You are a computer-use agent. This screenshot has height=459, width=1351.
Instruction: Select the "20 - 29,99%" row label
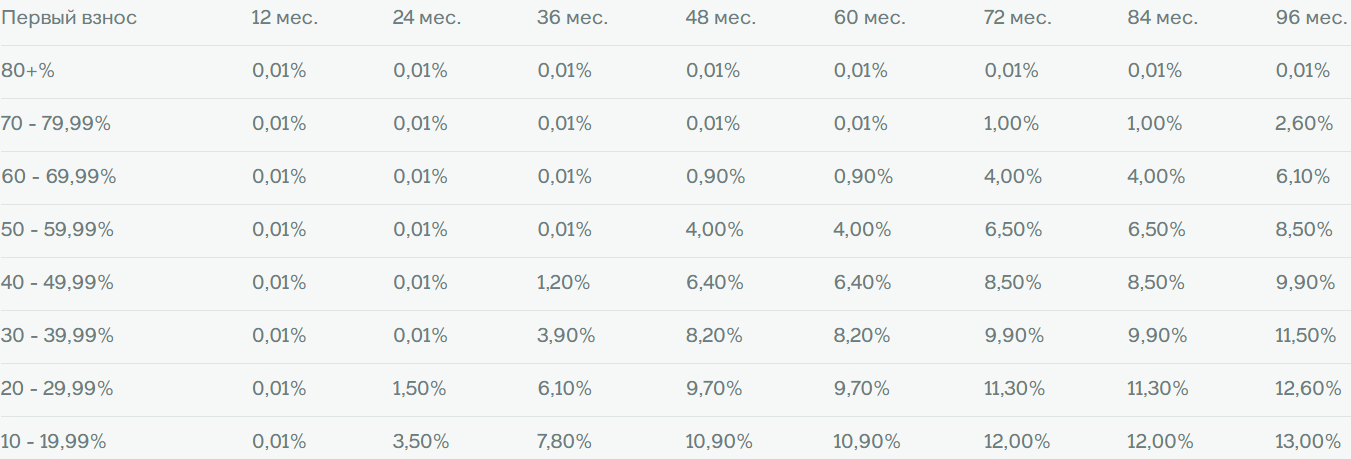point(57,388)
